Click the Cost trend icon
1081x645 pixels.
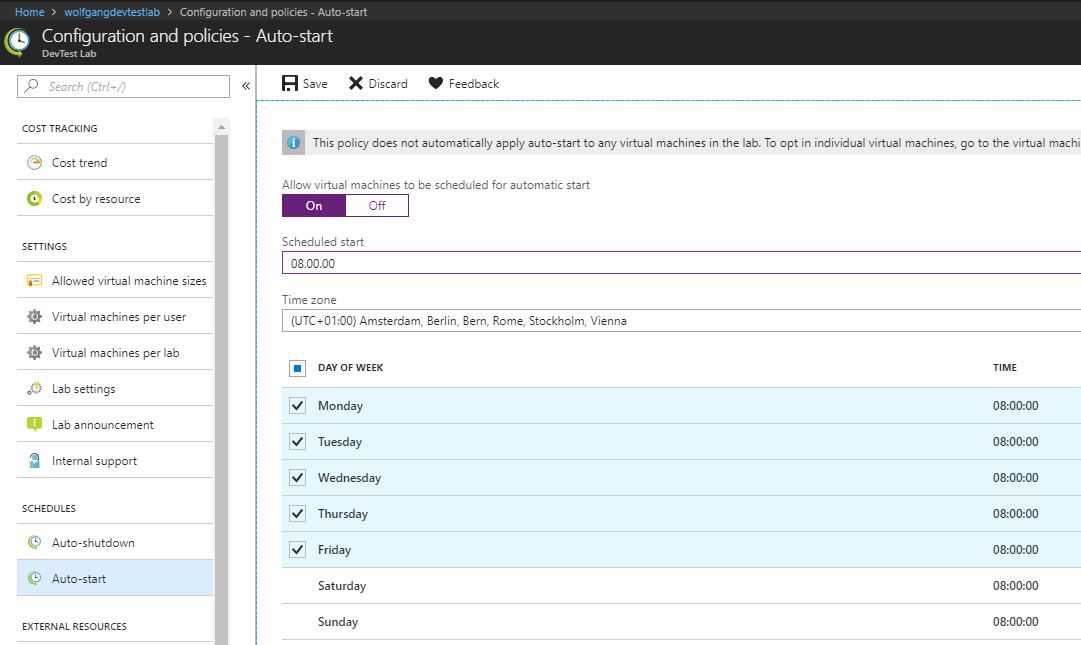click(x=34, y=163)
